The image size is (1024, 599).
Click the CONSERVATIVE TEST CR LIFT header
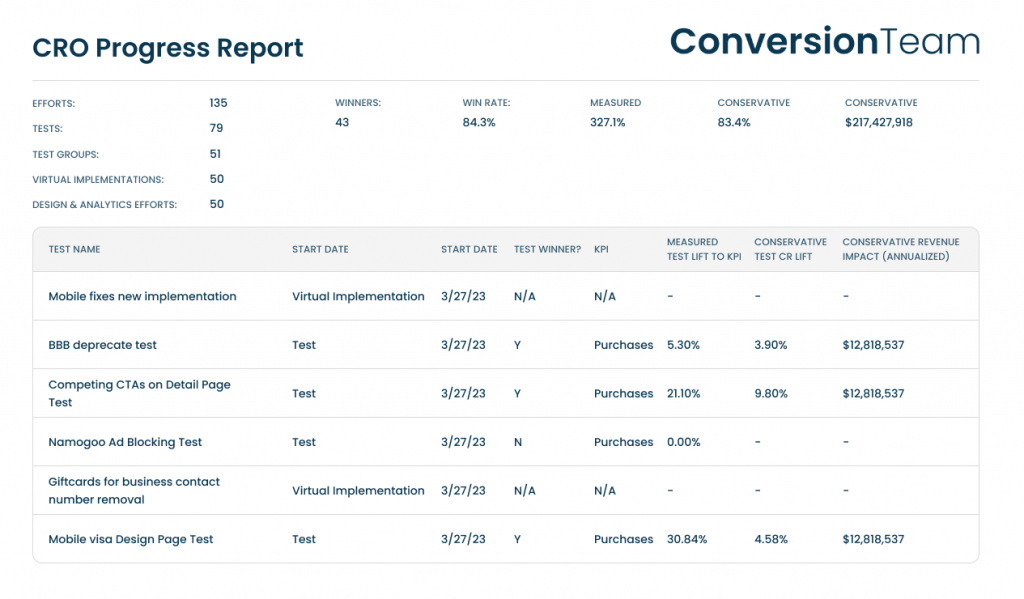(790, 249)
